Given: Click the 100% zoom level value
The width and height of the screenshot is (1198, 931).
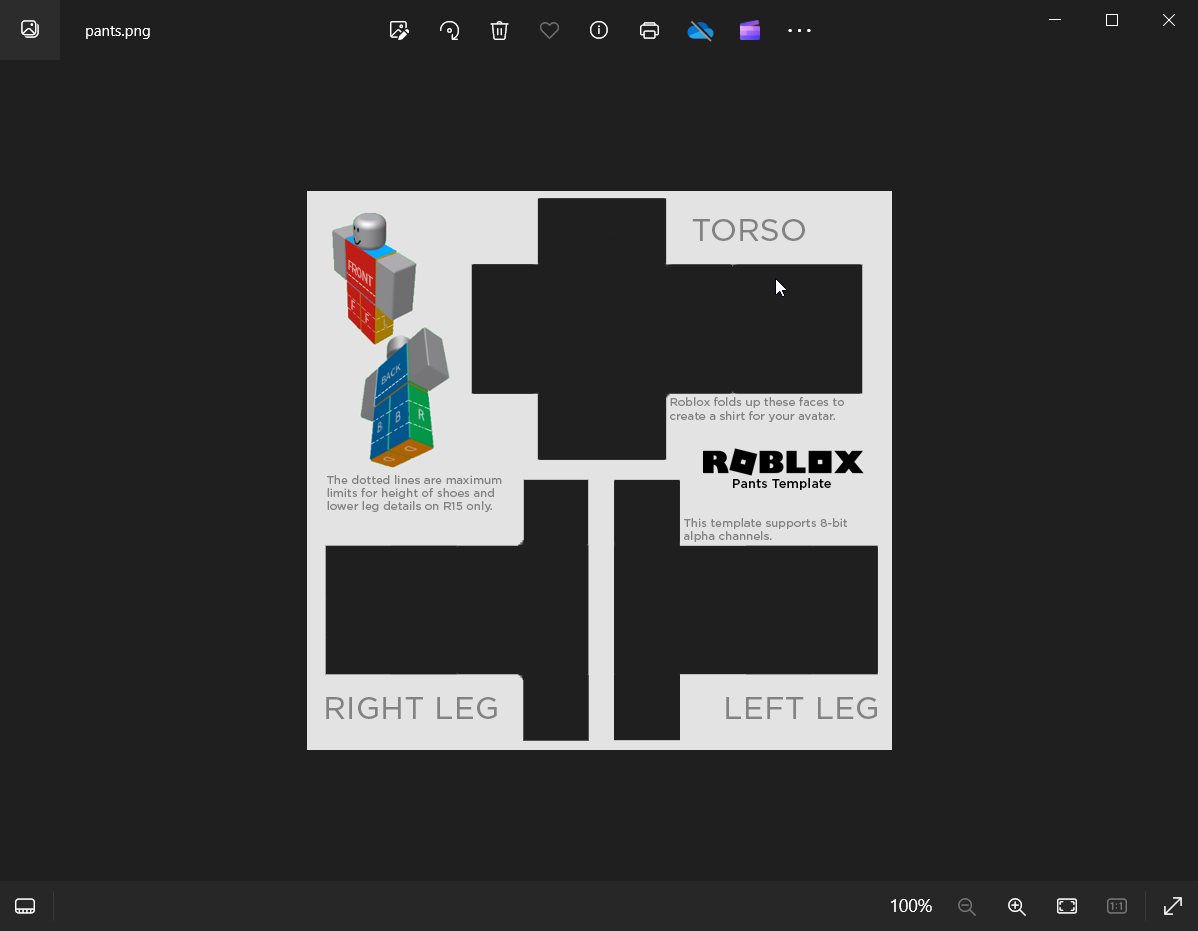Looking at the screenshot, I should (911, 906).
